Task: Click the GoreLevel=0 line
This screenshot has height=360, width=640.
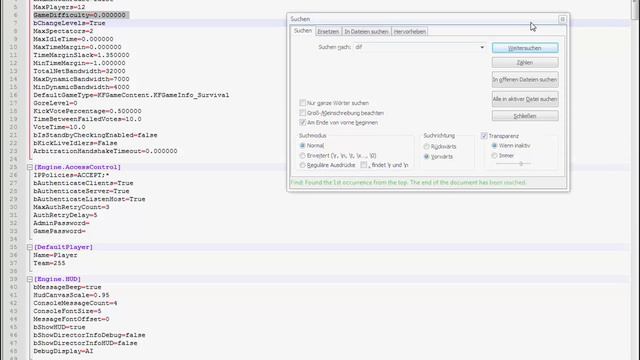Action: (x=56, y=103)
